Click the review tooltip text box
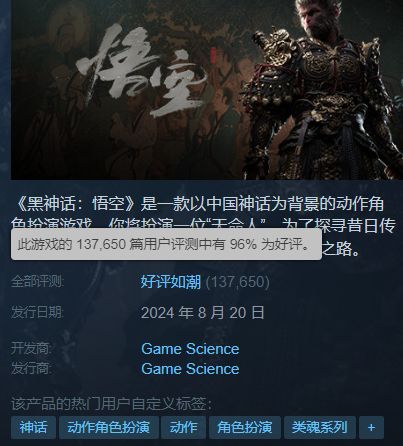Screen dimensions: 403x446 point(166,244)
